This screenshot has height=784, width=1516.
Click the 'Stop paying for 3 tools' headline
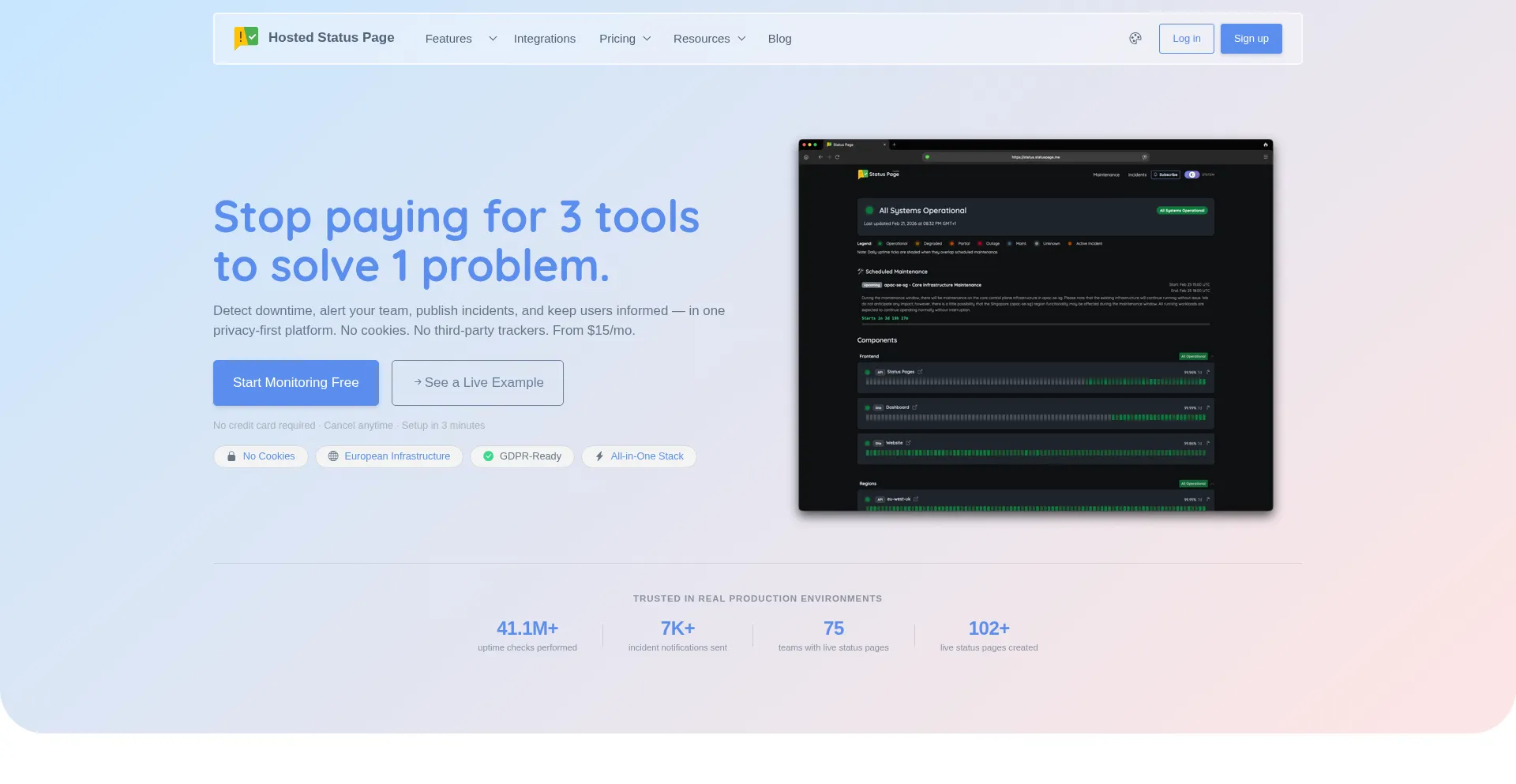pos(456,241)
